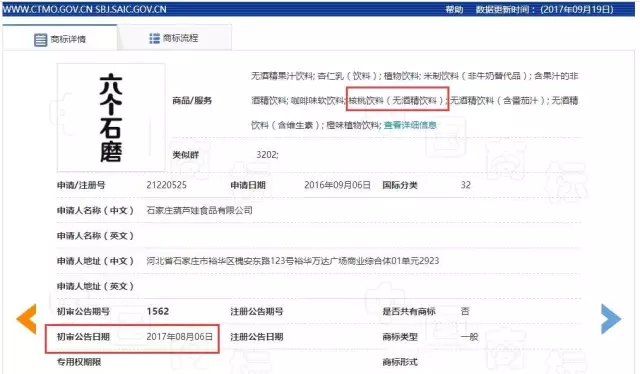Go to previous record with orange arrow
Screen dimensions: 640x374
coord(26,319)
